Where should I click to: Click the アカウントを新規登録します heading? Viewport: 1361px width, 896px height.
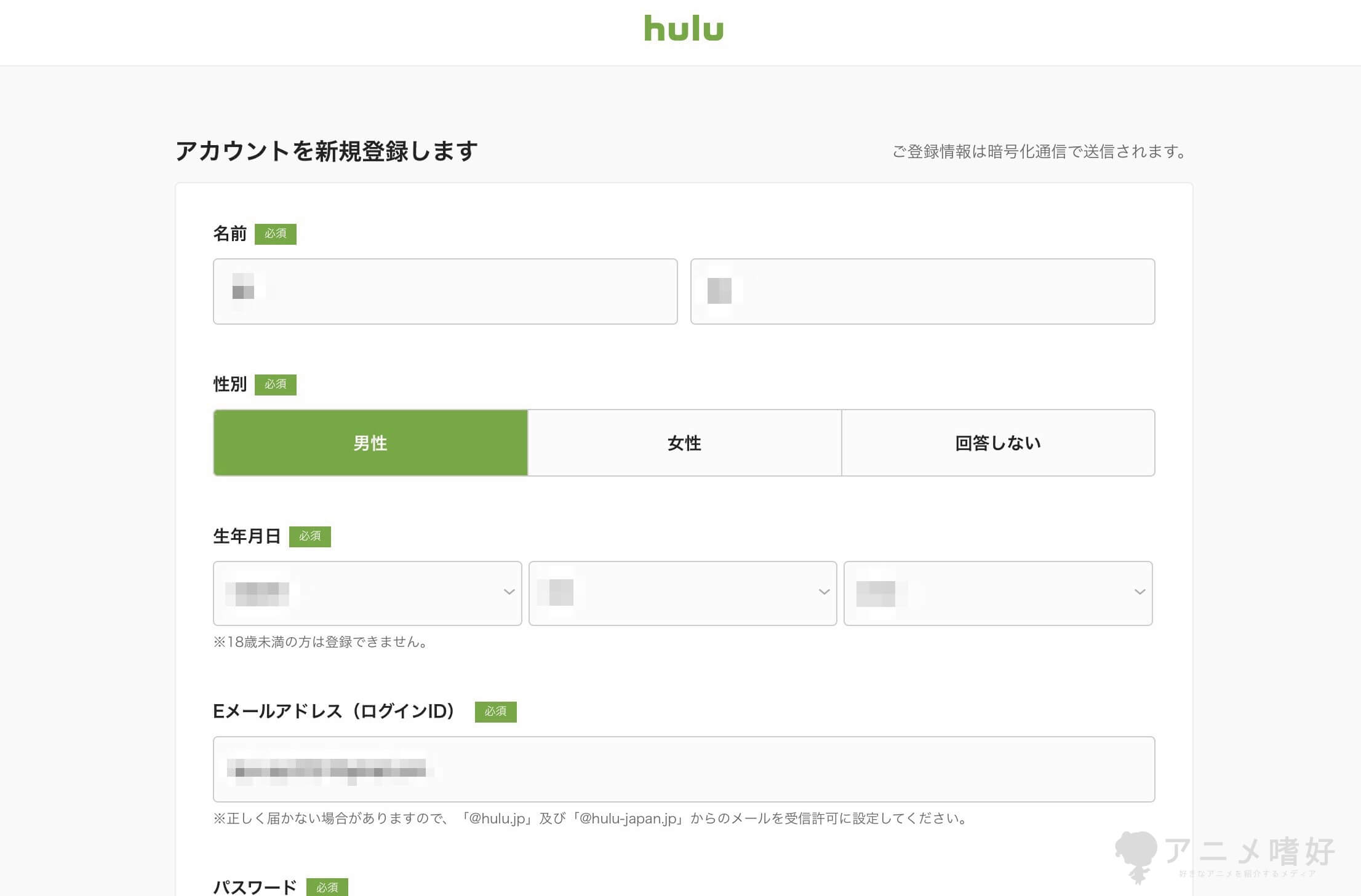(327, 151)
